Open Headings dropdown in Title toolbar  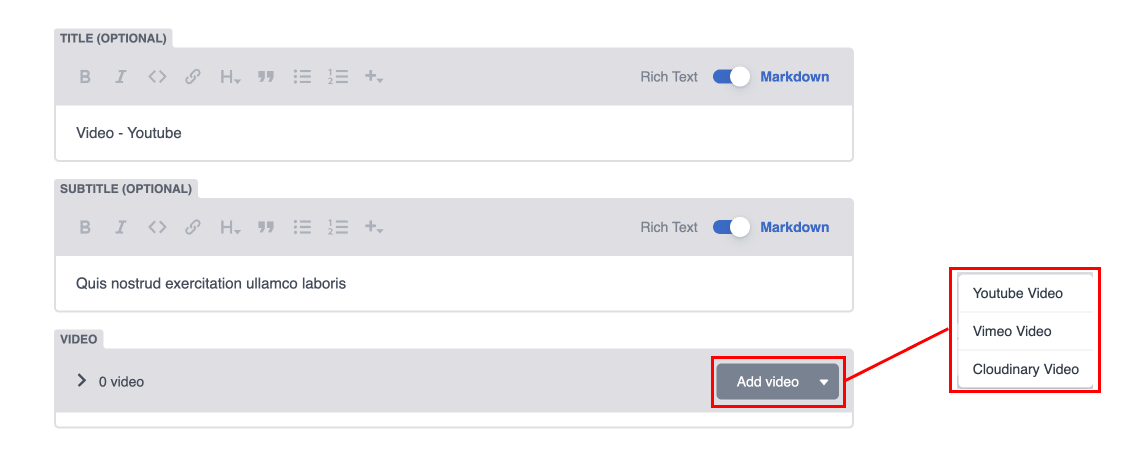click(230, 76)
